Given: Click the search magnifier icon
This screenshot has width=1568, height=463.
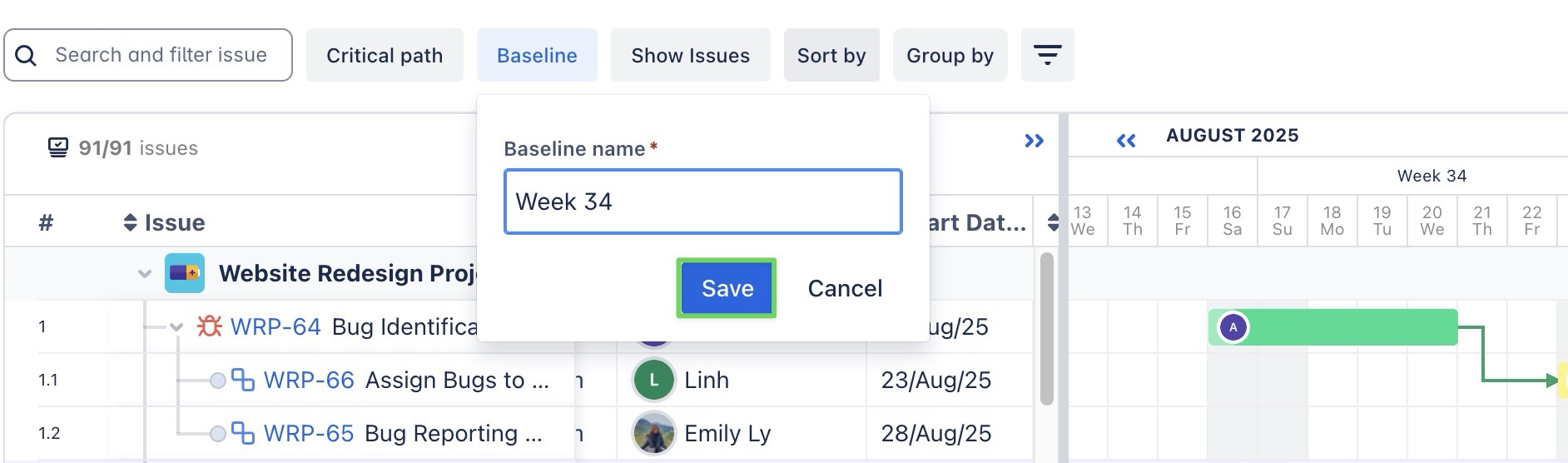Looking at the screenshot, I should 26,56.
